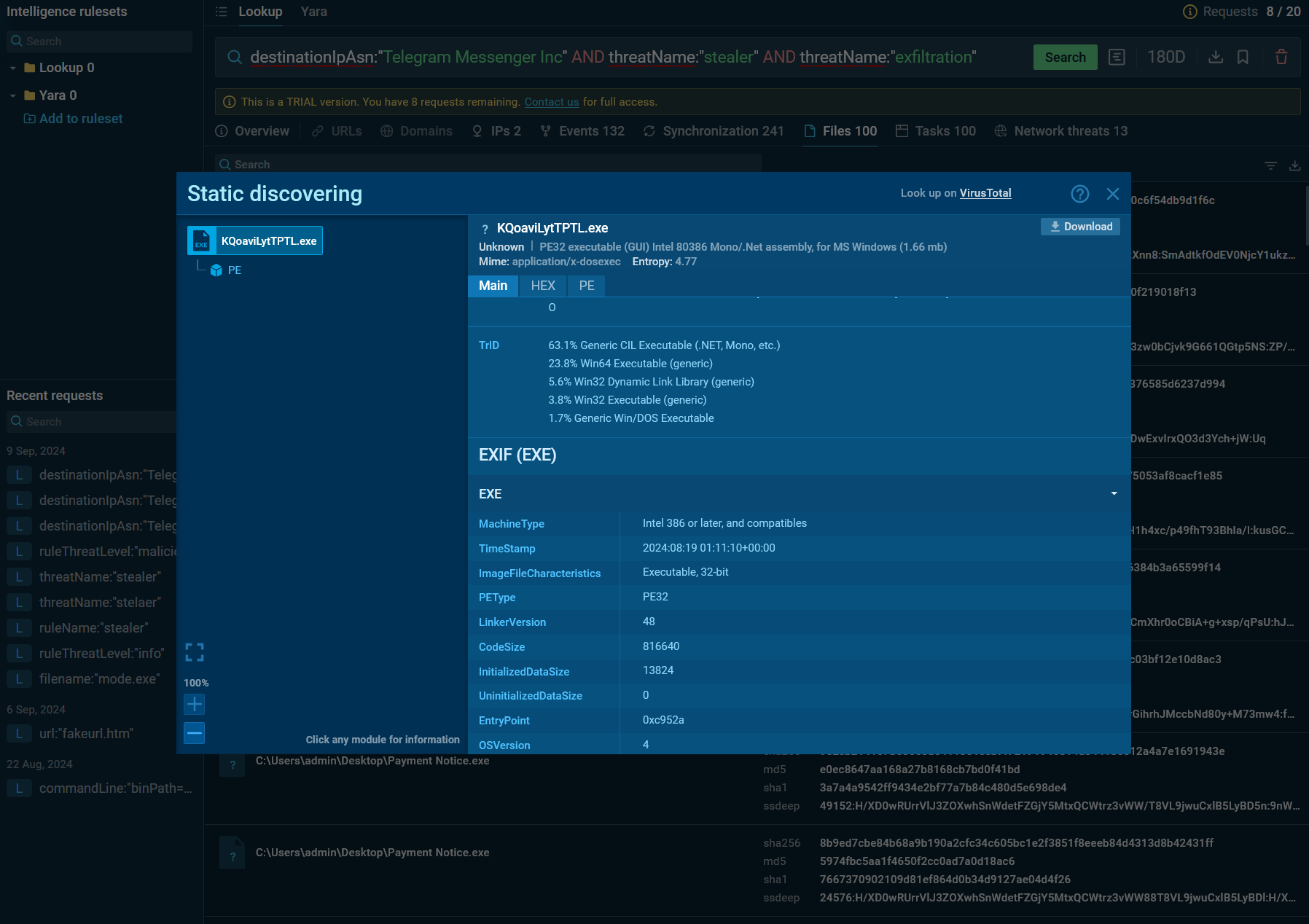Open the VirusTotal lookup link
Screen dimensions: 1309x924
[x=985, y=193]
